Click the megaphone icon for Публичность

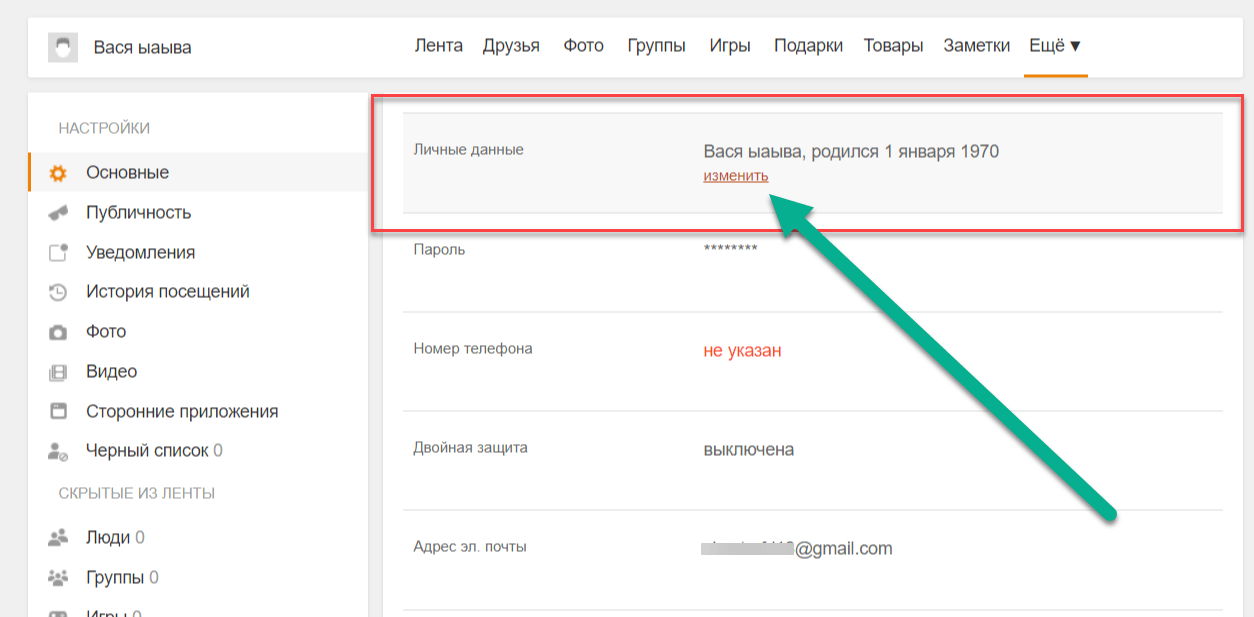point(58,213)
